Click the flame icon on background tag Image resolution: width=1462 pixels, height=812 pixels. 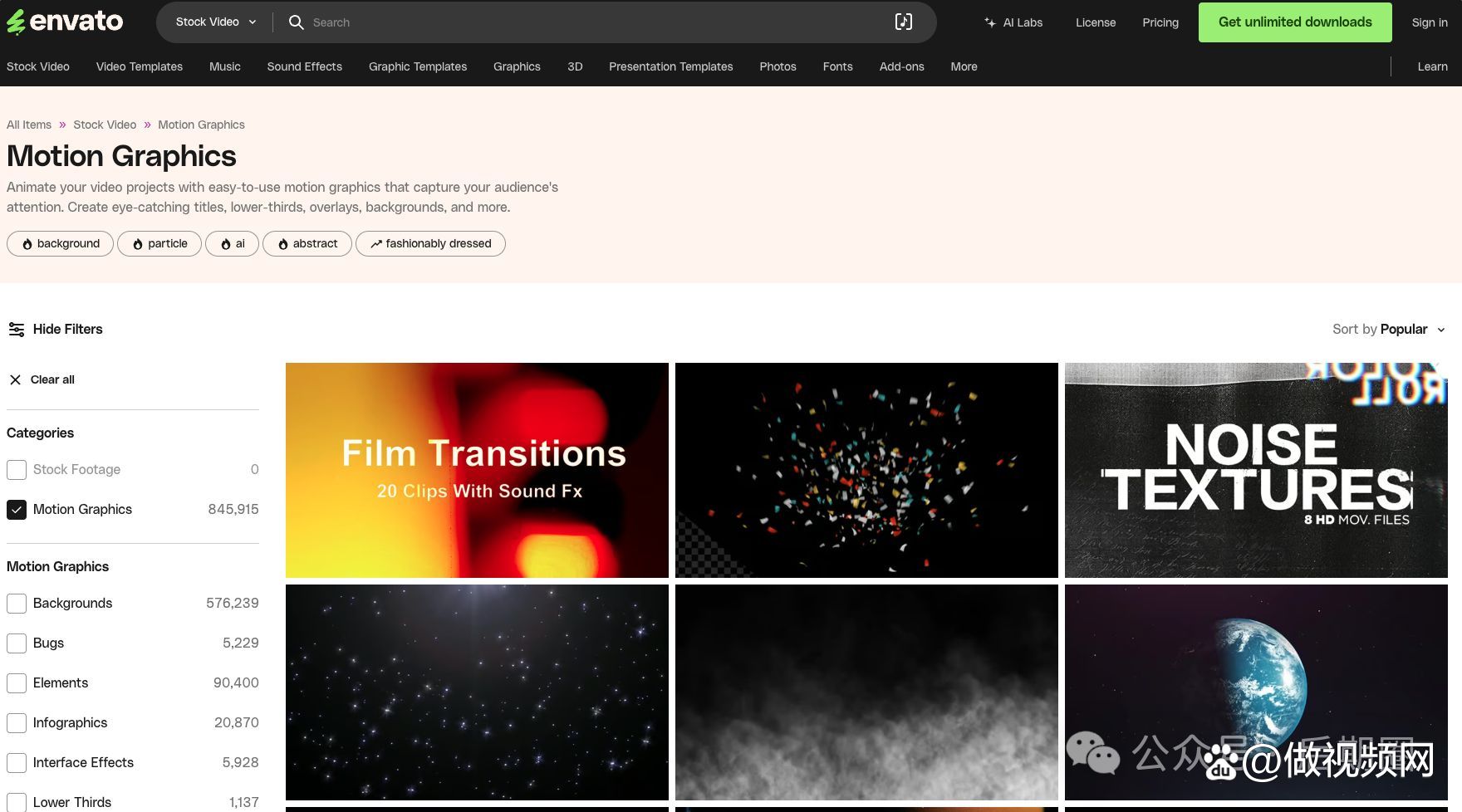click(27, 244)
